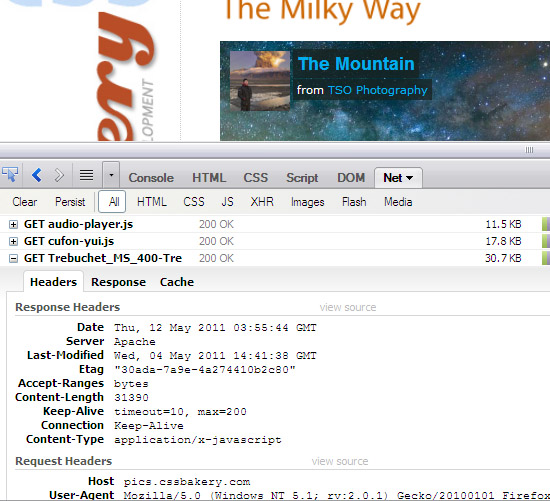Expand the GET cufon-yui.js request
Screen dimensions: 550x501
click(x=13, y=241)
